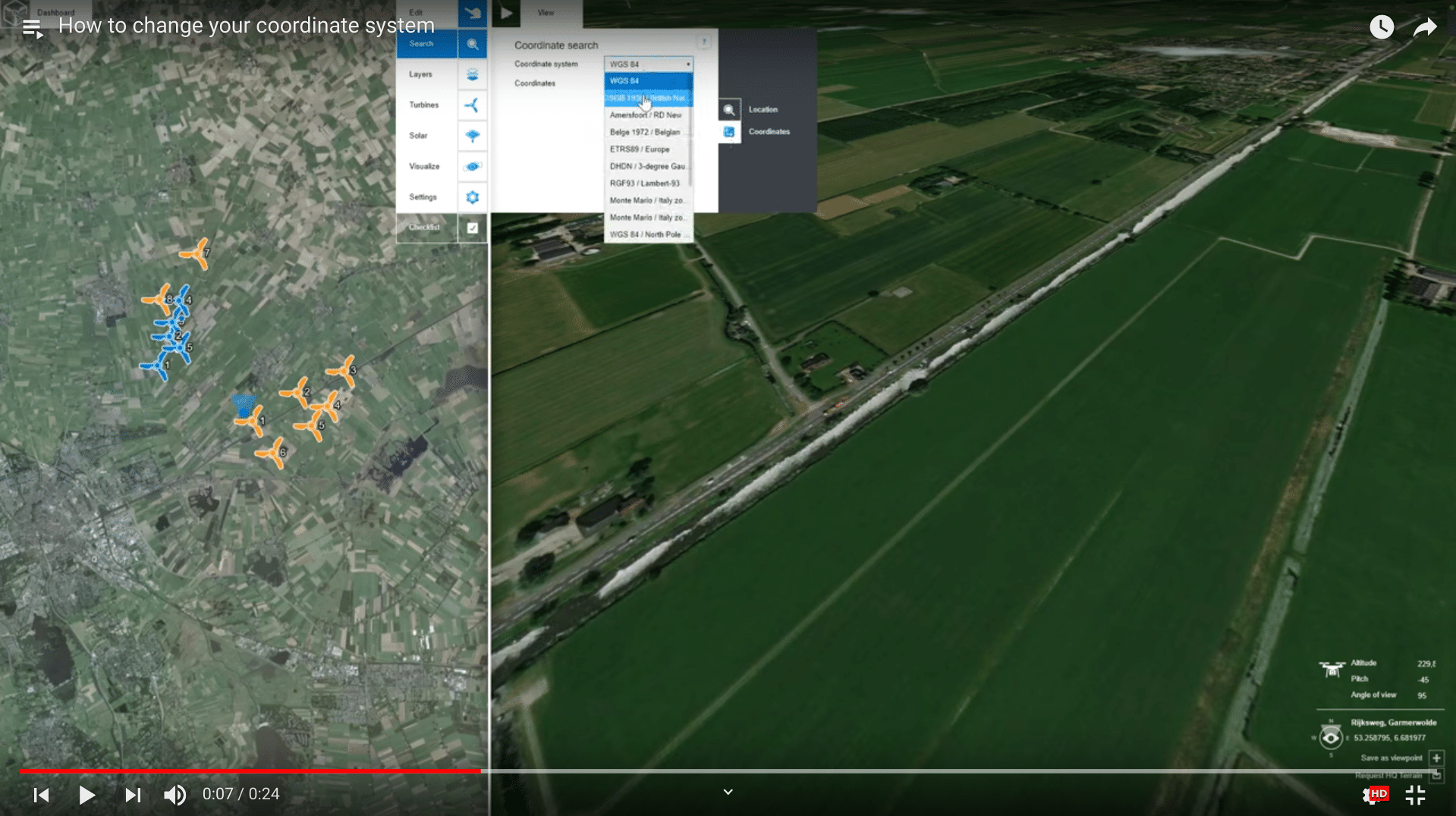Play the video
1456x816 pixels.
tap(86, 794)
